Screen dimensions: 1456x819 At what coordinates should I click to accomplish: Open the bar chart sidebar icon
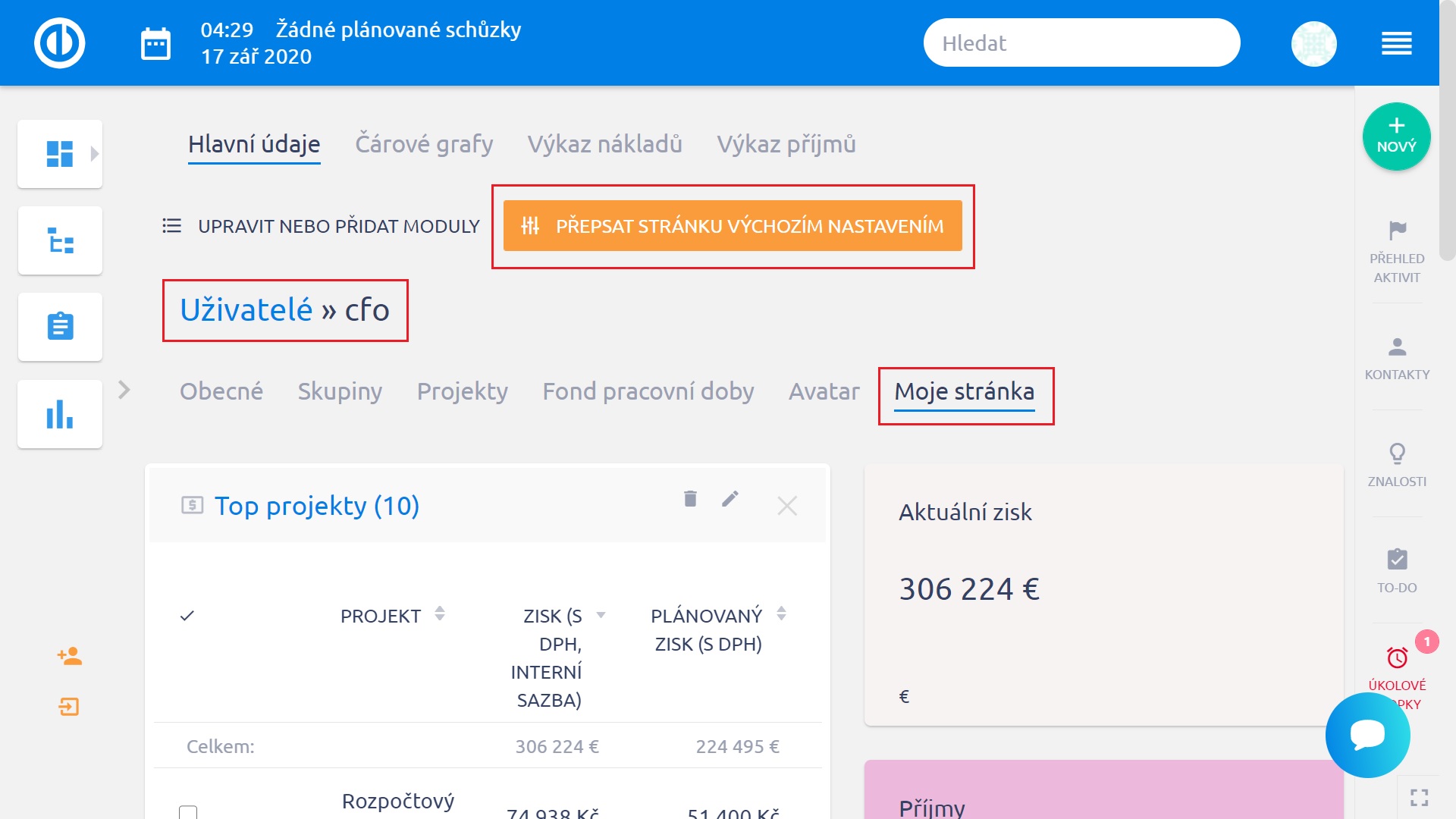[60, 415]
